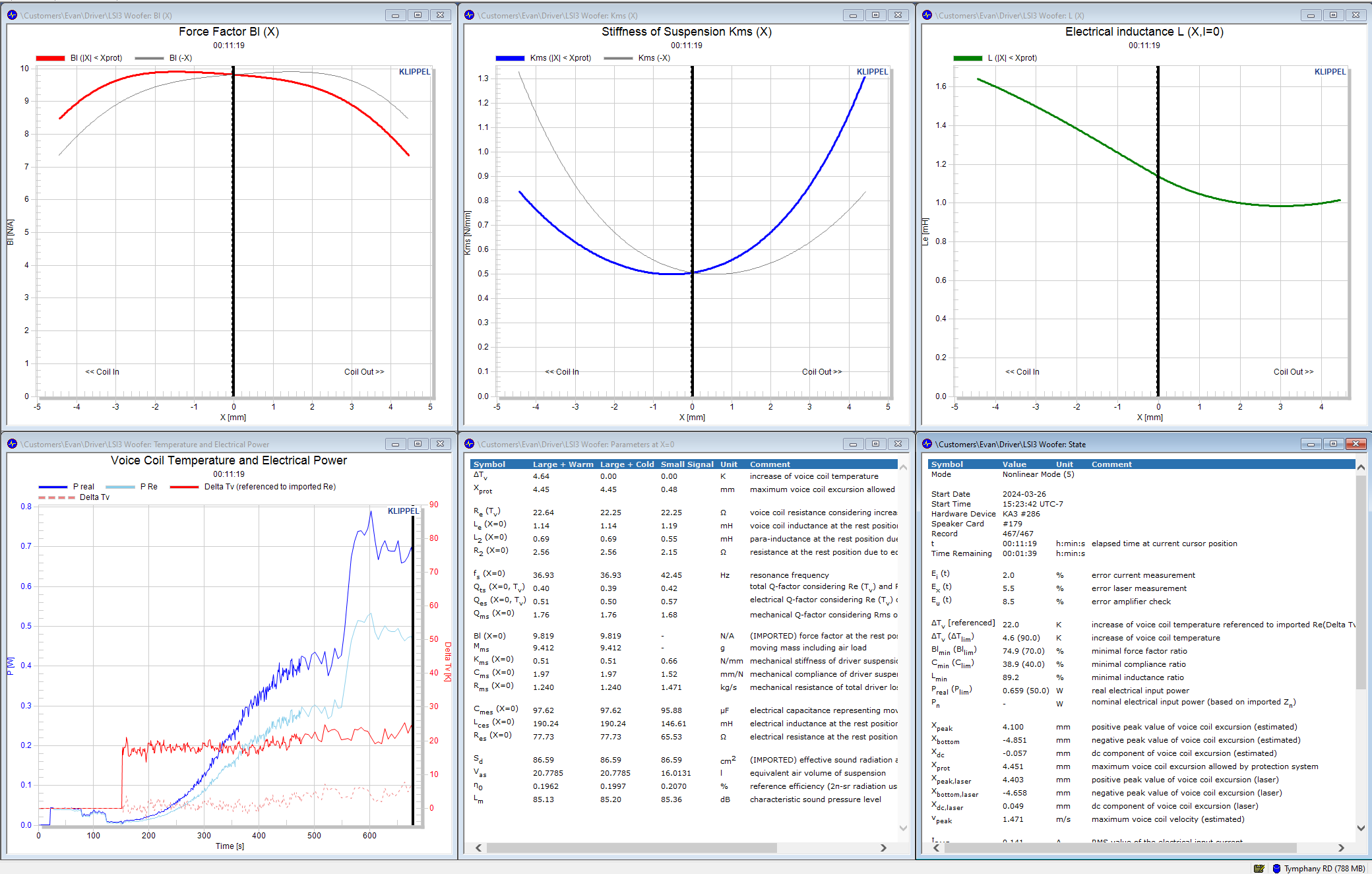1372x874 pixels.
Task: Click the cursor line in L chart
Action: pyautogui.click(x=1158, y=231)
